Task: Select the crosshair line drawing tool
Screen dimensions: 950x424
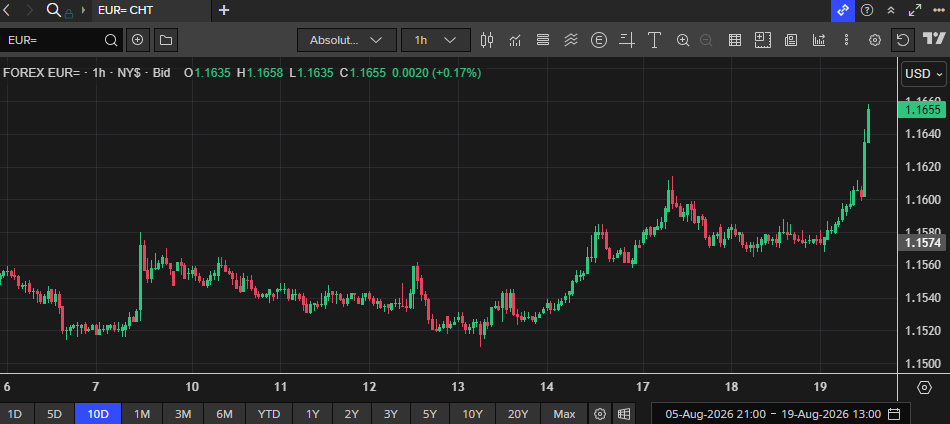Action: point(627,40)
